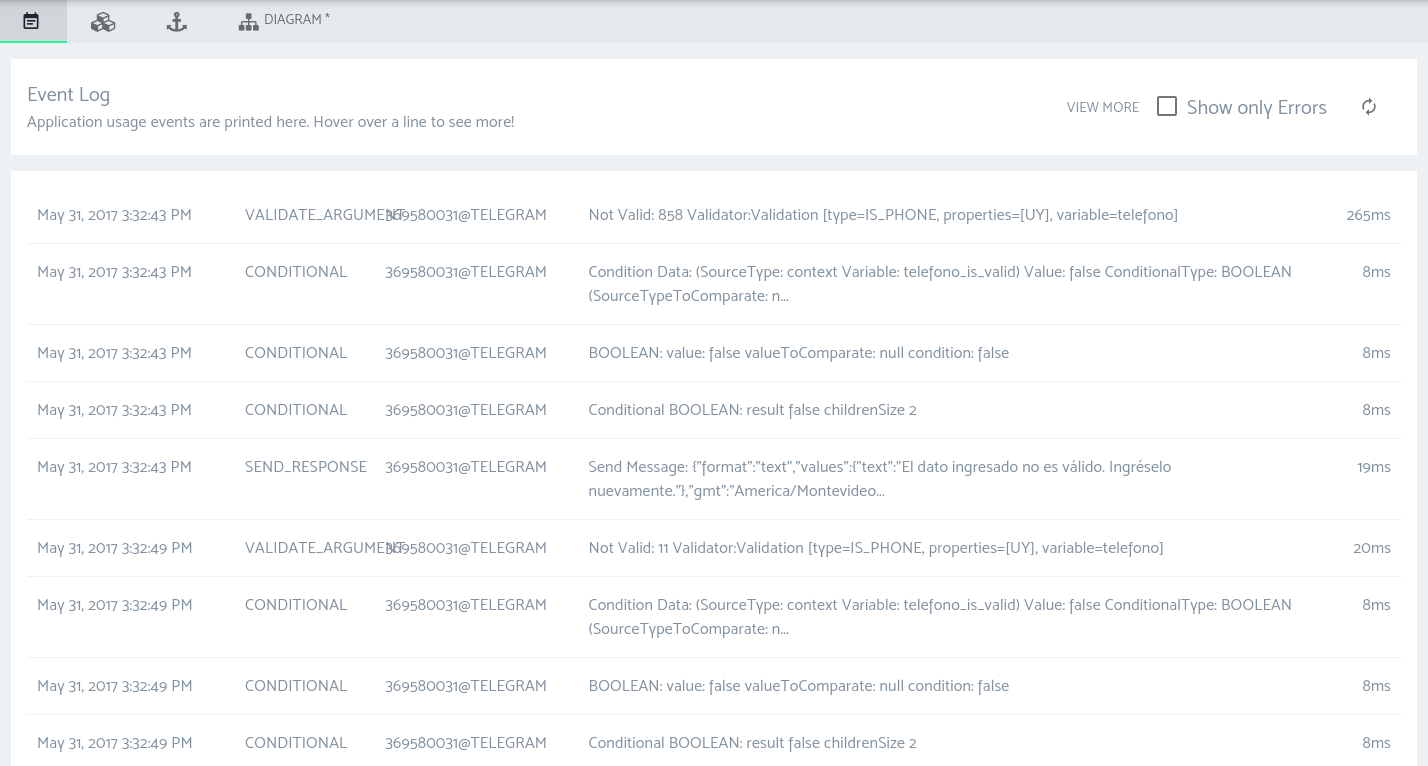
Task: Enable the Show only Errors checkbox
Action: pos(1166,106)
